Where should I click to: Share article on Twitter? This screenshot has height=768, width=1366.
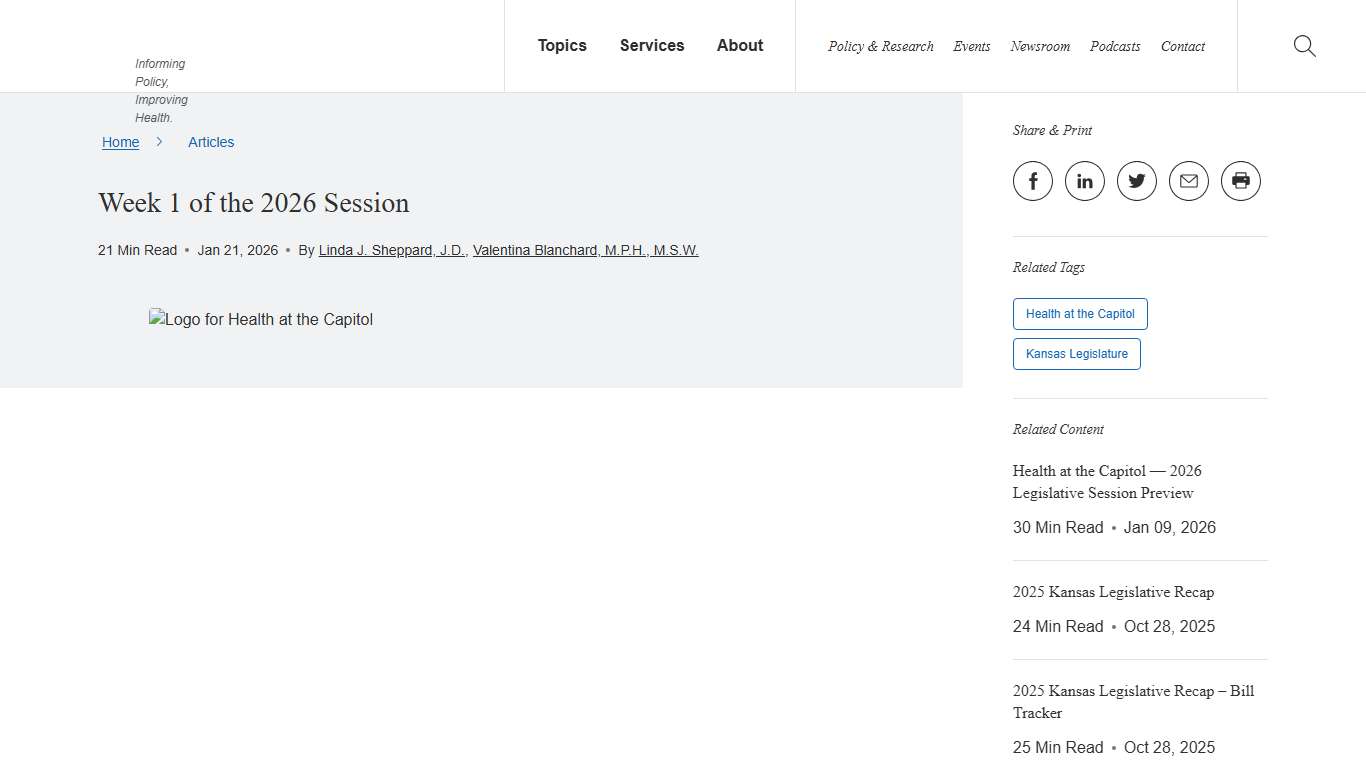click(1137, 181)
